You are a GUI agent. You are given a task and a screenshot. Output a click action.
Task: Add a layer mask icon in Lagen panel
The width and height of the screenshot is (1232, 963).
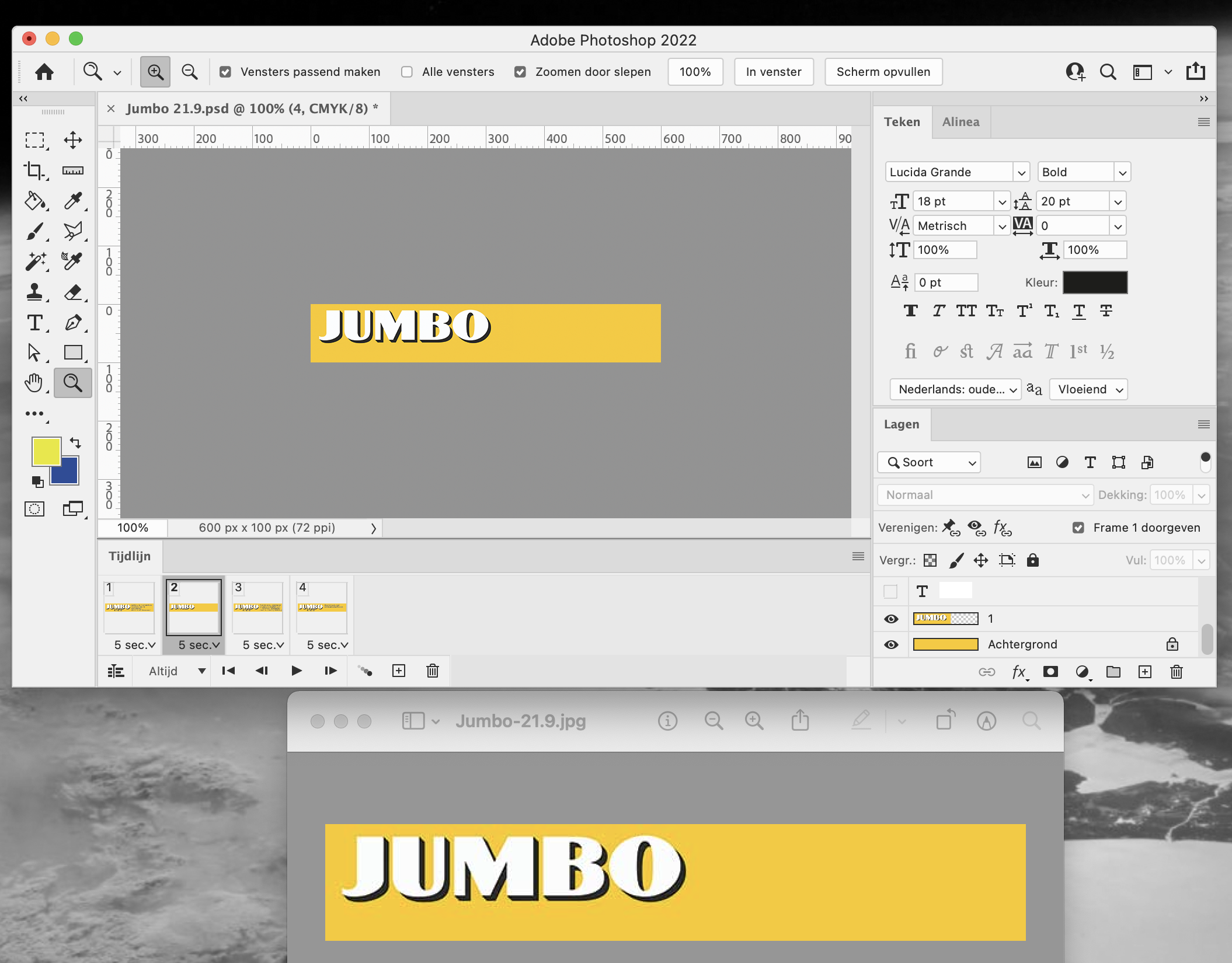(1050, 672)
